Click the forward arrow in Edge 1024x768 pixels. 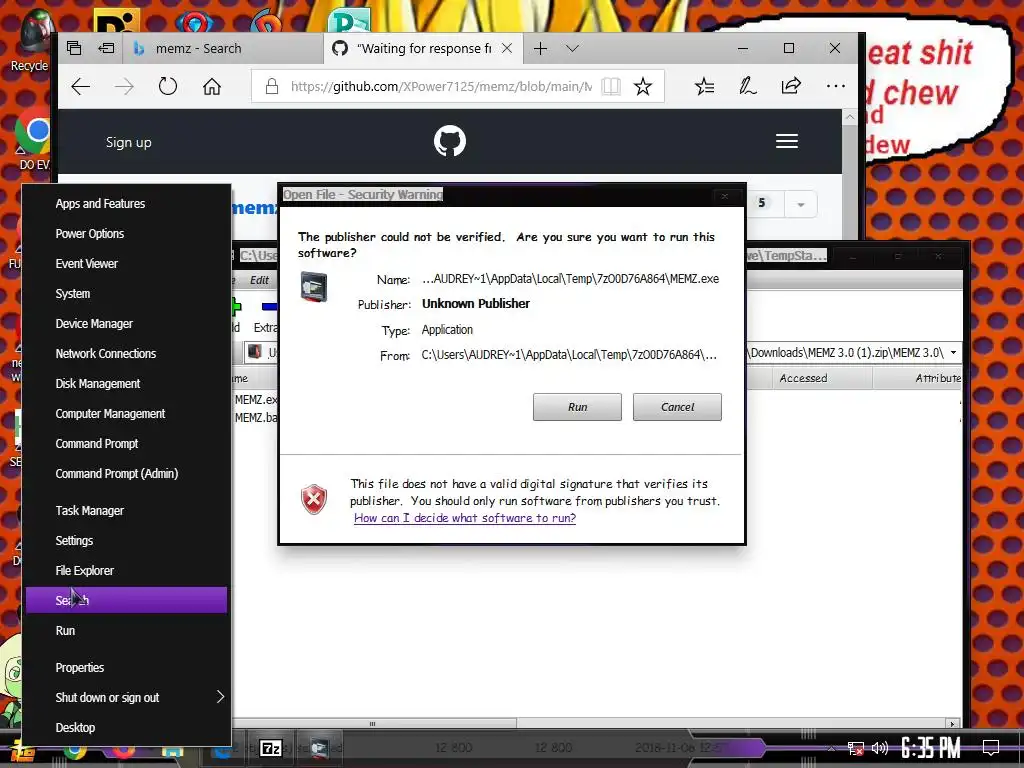pyautogui.click(x=124, y=86)
